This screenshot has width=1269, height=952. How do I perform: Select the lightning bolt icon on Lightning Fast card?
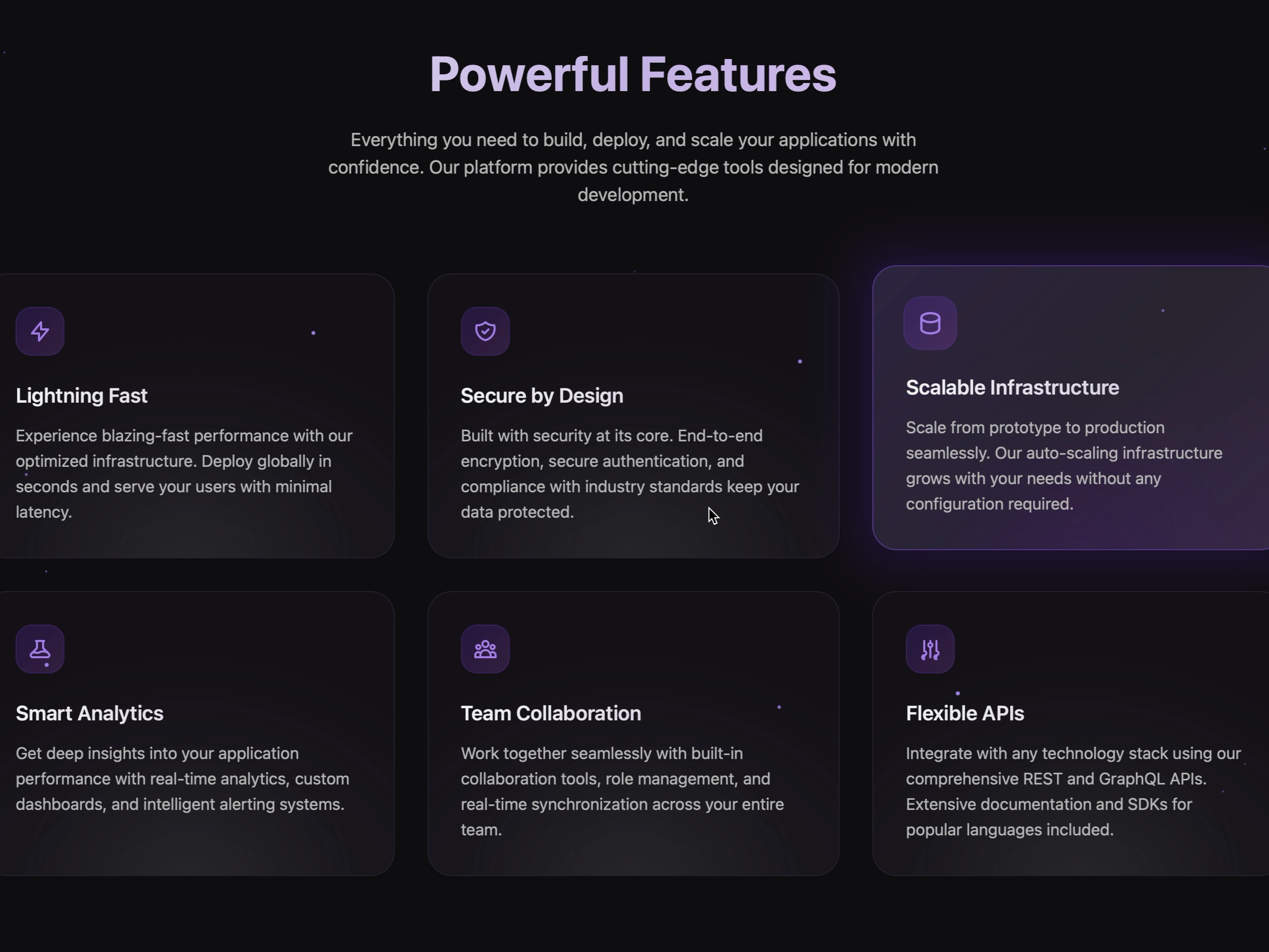pyautogui.click(x=40, y=331)
